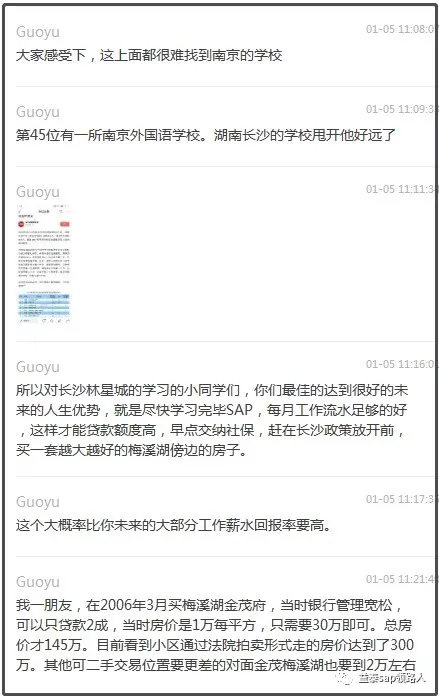Click Guoyu's name above the 所以对长沙 message
The image size is (439, 697).
(38, 367)
